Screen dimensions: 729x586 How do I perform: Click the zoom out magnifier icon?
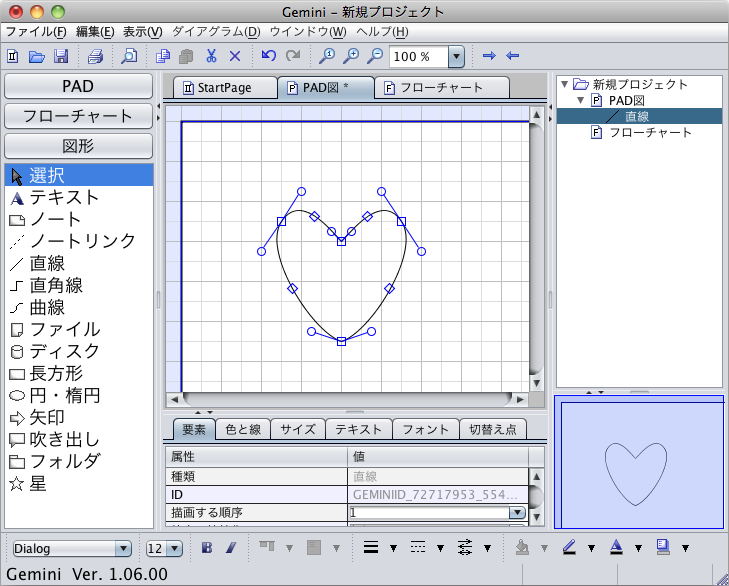point(375,56)
